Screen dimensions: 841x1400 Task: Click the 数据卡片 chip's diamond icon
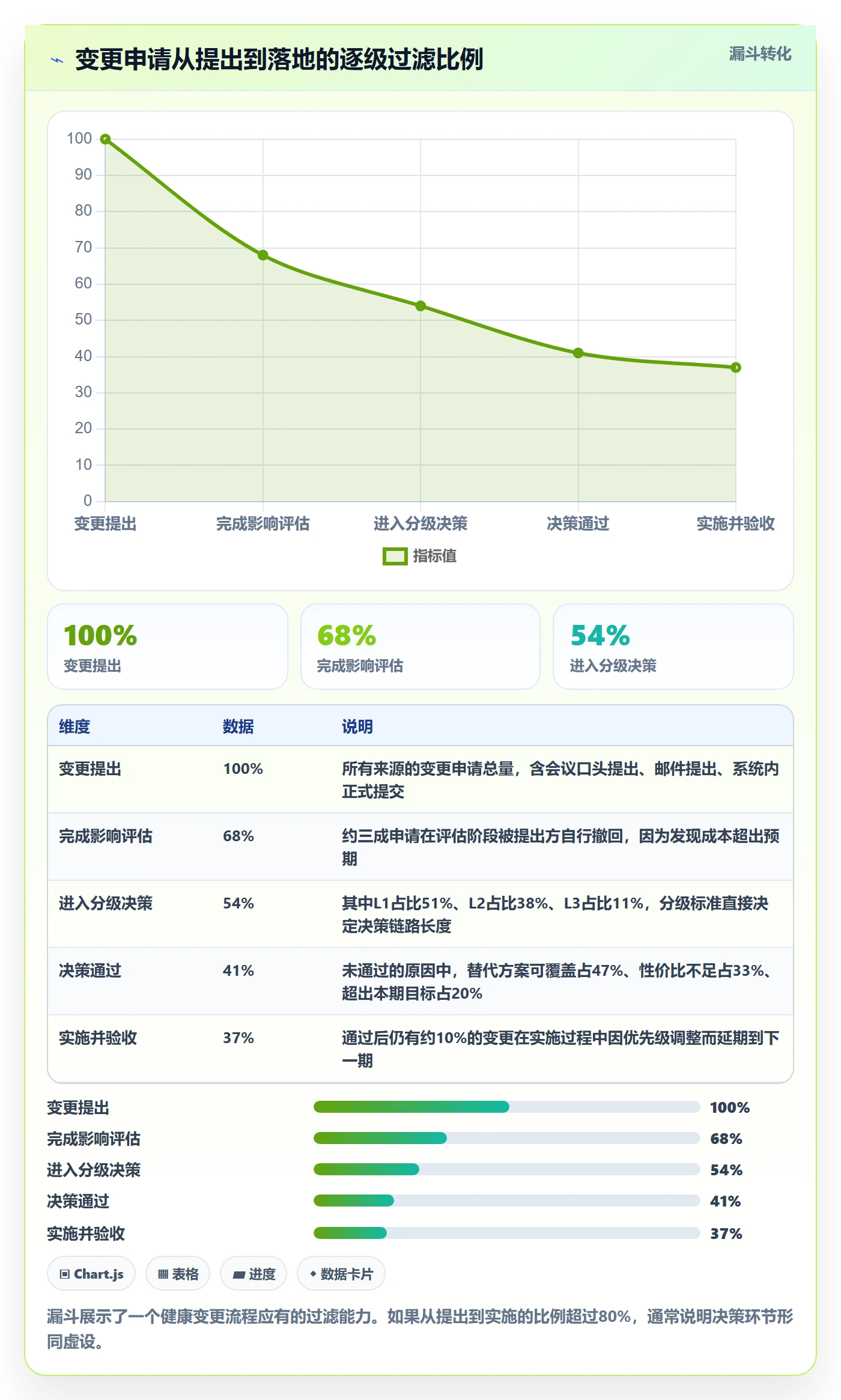(x=313, y=1274)
